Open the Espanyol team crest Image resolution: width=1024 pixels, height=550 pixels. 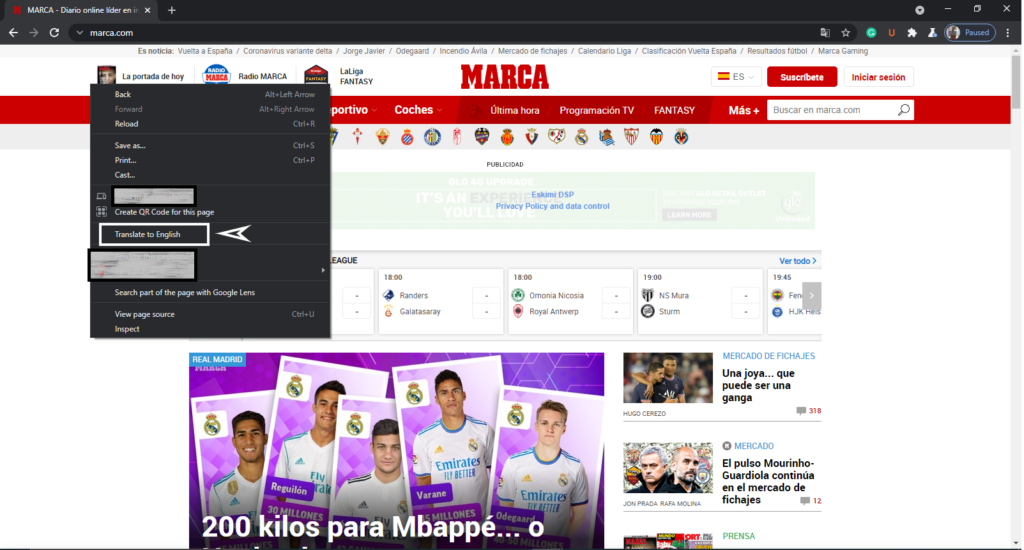(407, 137)
